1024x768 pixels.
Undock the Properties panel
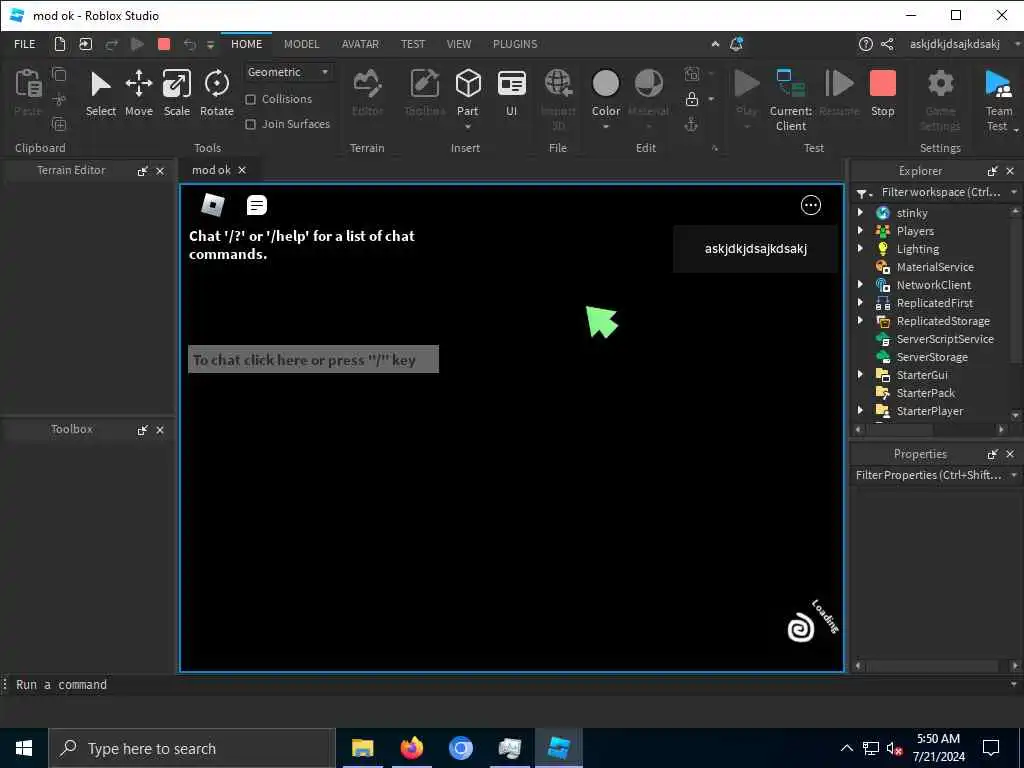993,454
